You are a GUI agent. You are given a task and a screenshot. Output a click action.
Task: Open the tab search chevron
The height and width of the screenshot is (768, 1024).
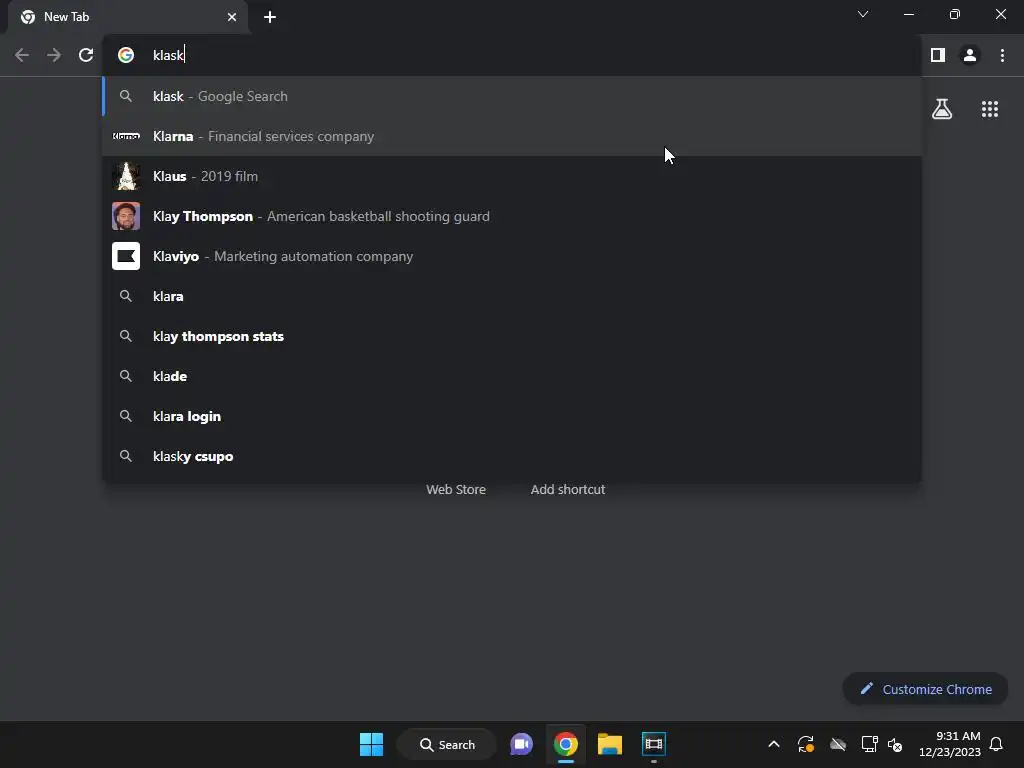[863, 14]
